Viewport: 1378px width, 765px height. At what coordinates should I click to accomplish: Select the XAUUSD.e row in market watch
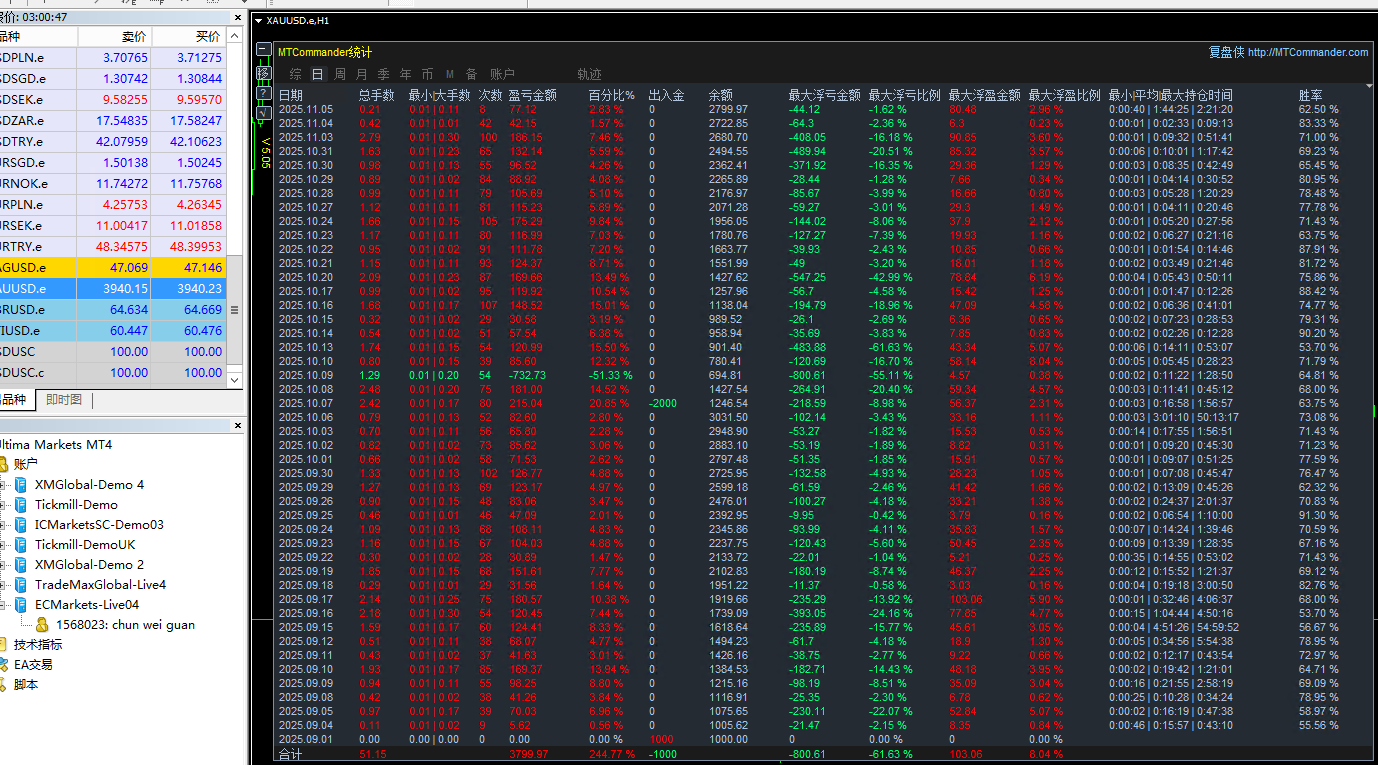113,289
